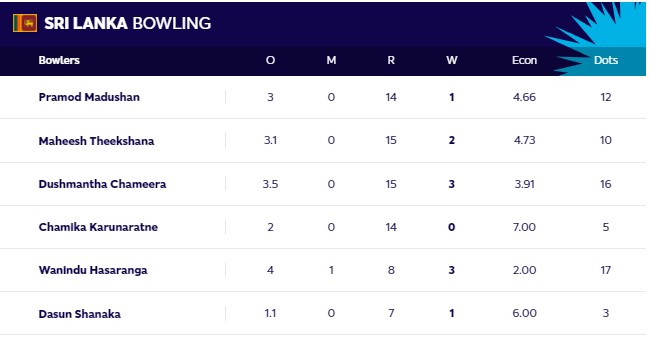Click Chameera's wickets value 3
650x361 pixels.
[451, 184]
